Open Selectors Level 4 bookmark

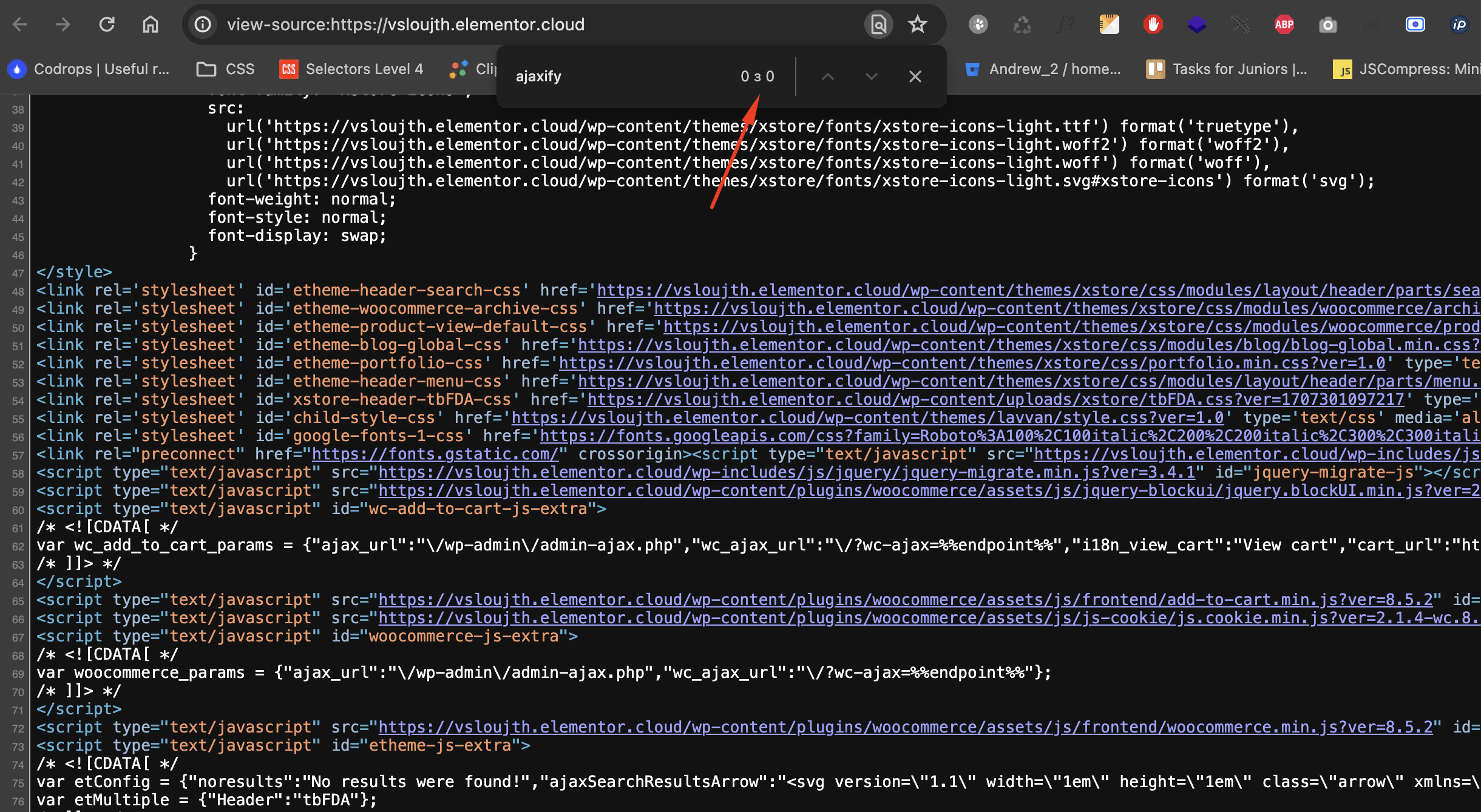351,69
